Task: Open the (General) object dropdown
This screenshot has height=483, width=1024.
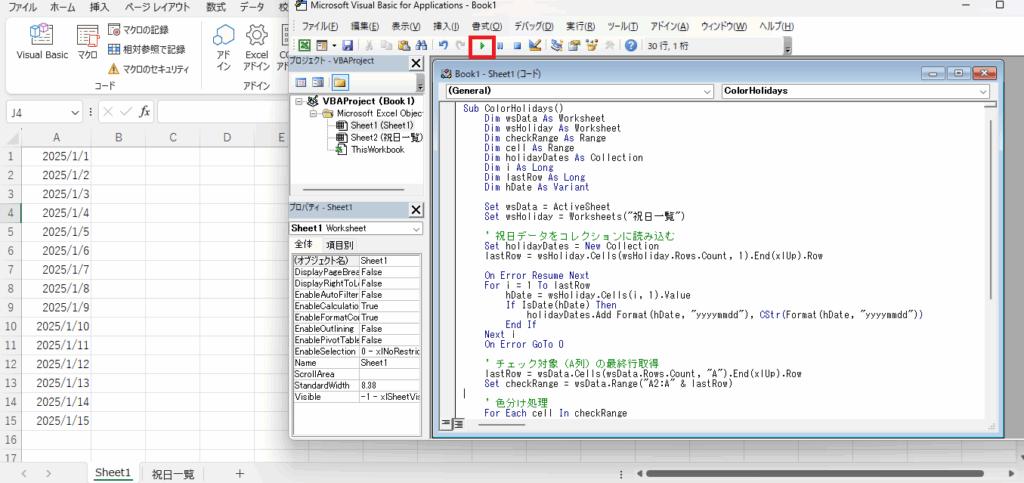Action: 709,91
